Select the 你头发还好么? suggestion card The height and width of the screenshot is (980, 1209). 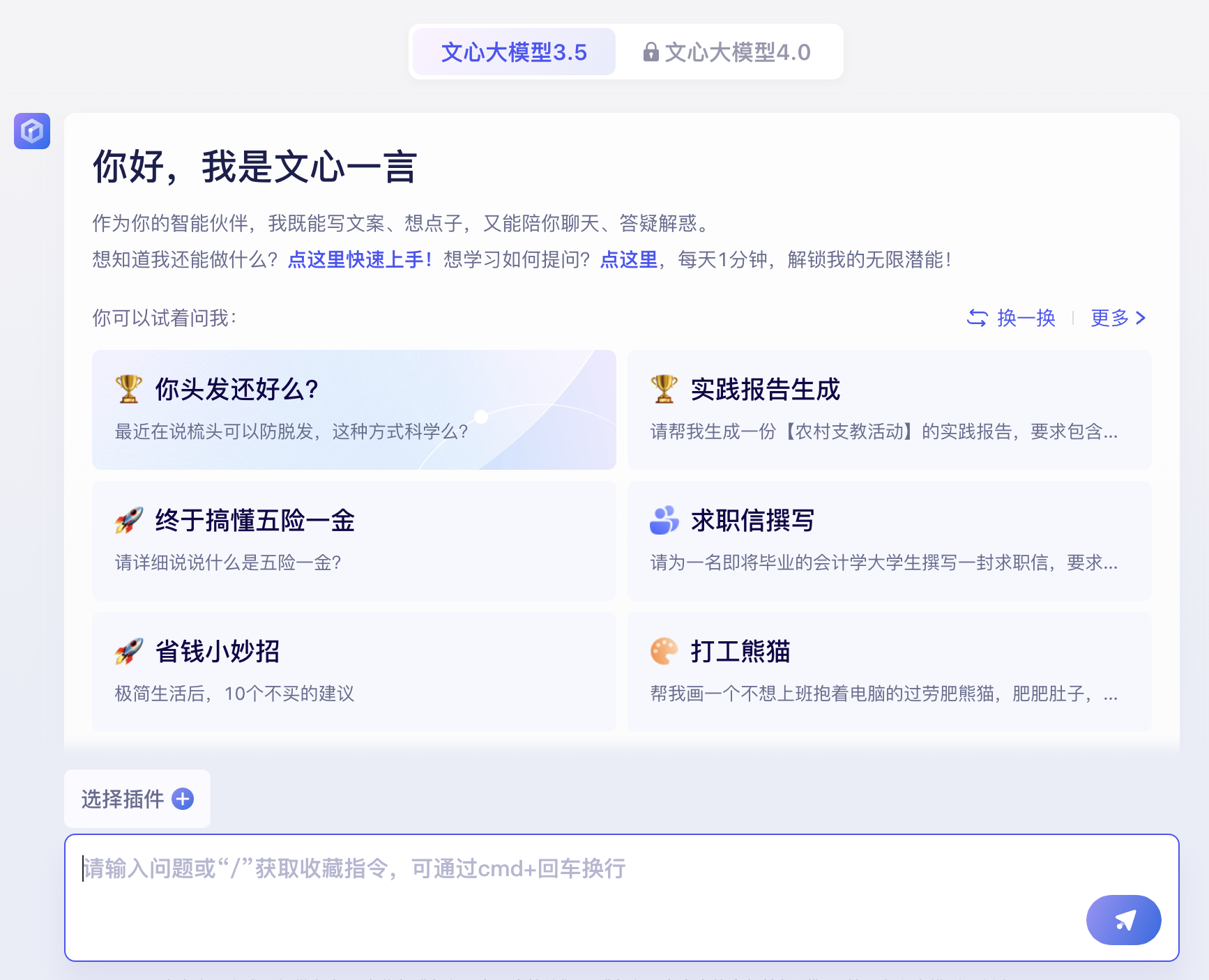tap(354, 410)
